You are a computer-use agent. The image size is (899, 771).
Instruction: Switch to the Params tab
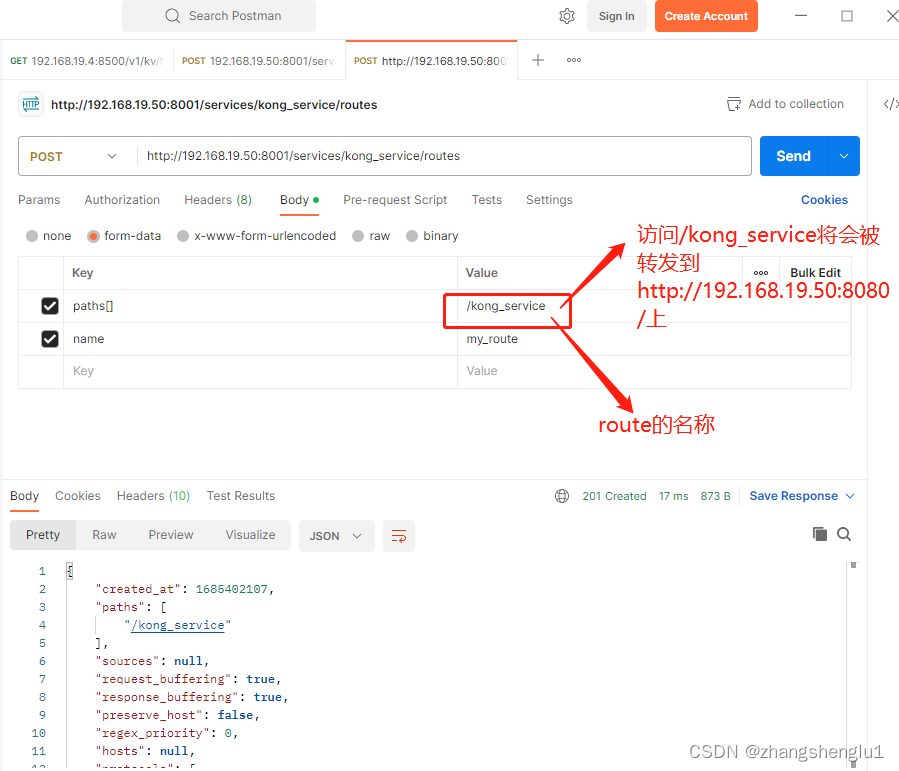pyautogui.click(x=39, y=199)
